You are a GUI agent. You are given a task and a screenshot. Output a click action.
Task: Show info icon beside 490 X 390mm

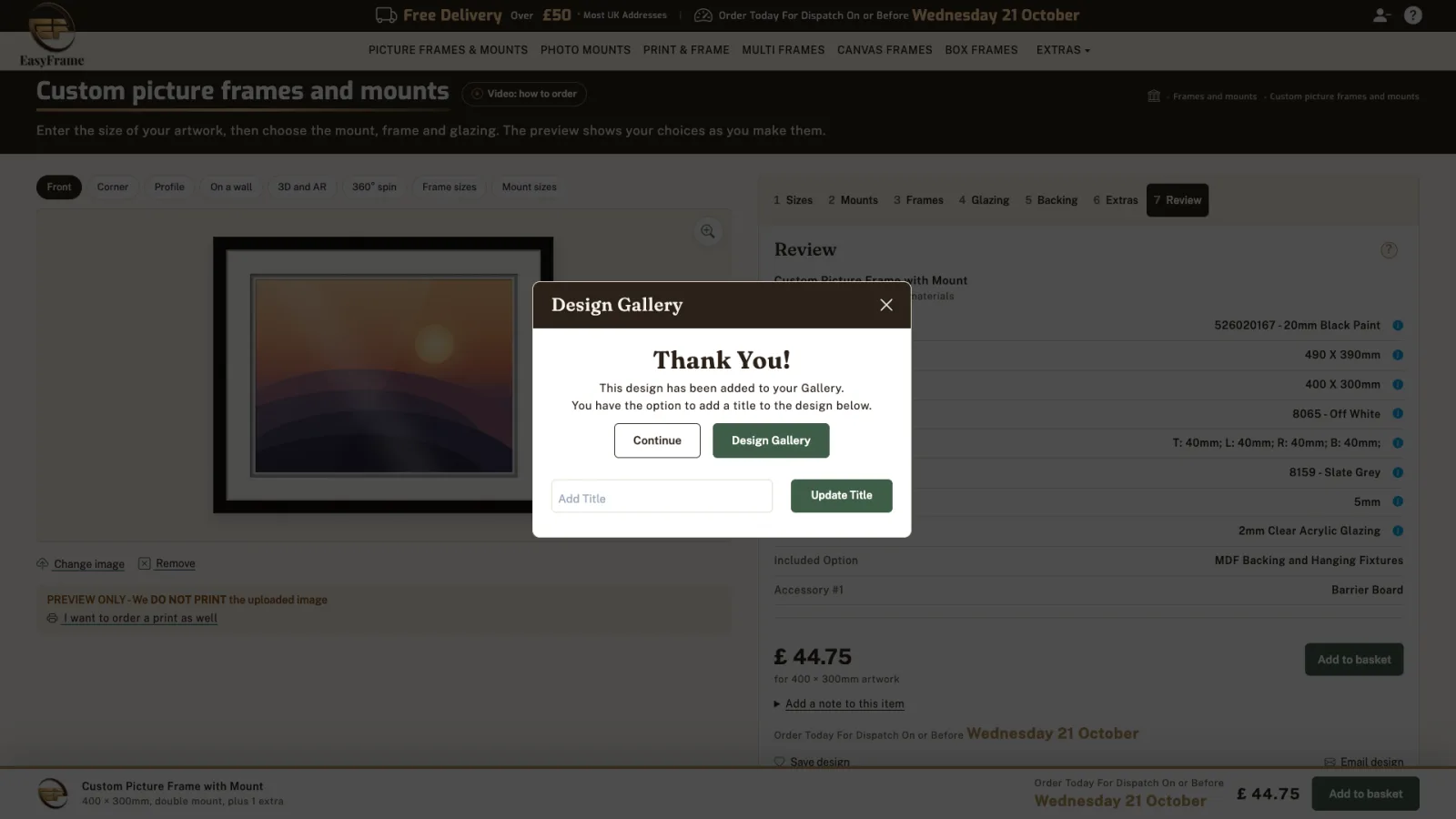point(1398,355)
